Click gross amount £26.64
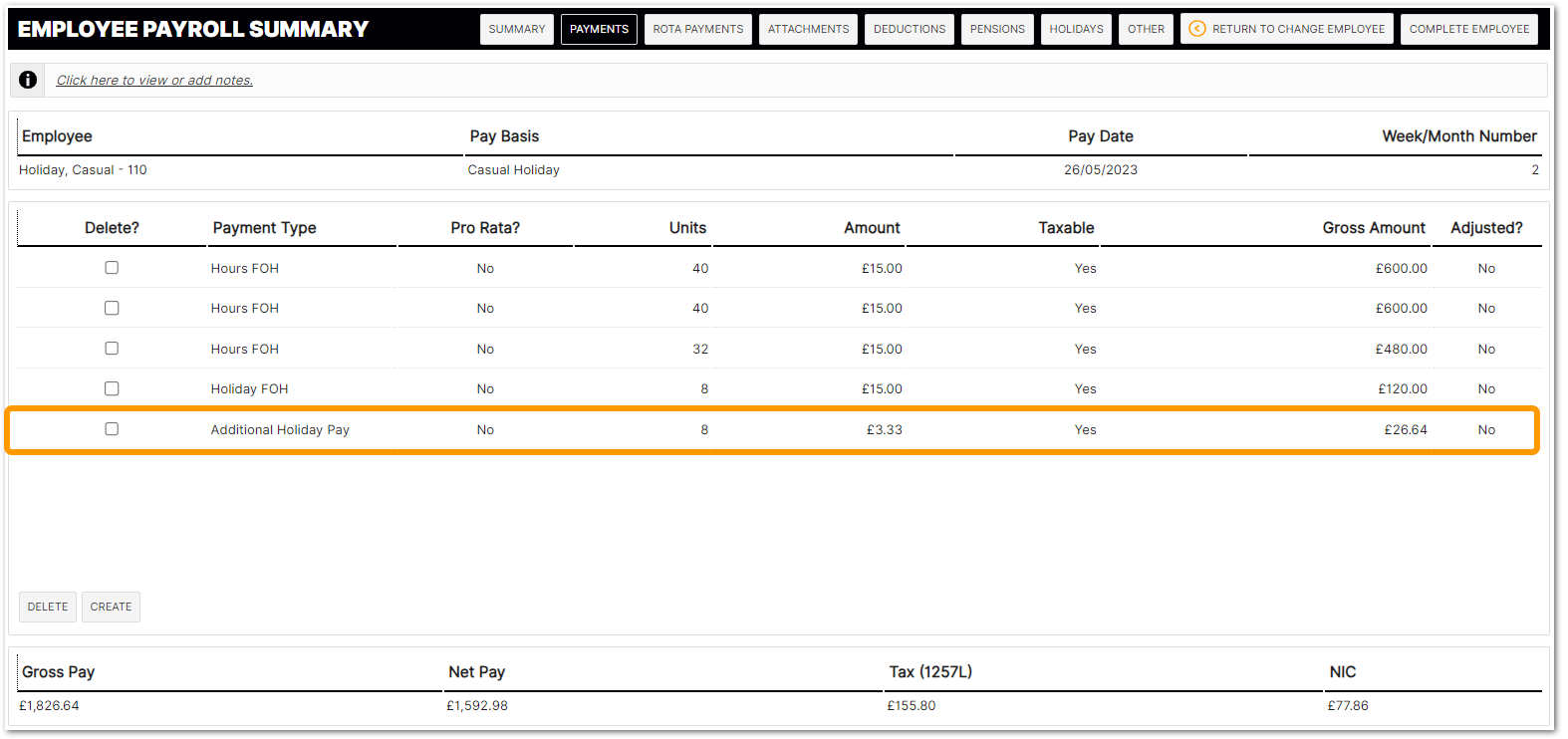 1406,430
